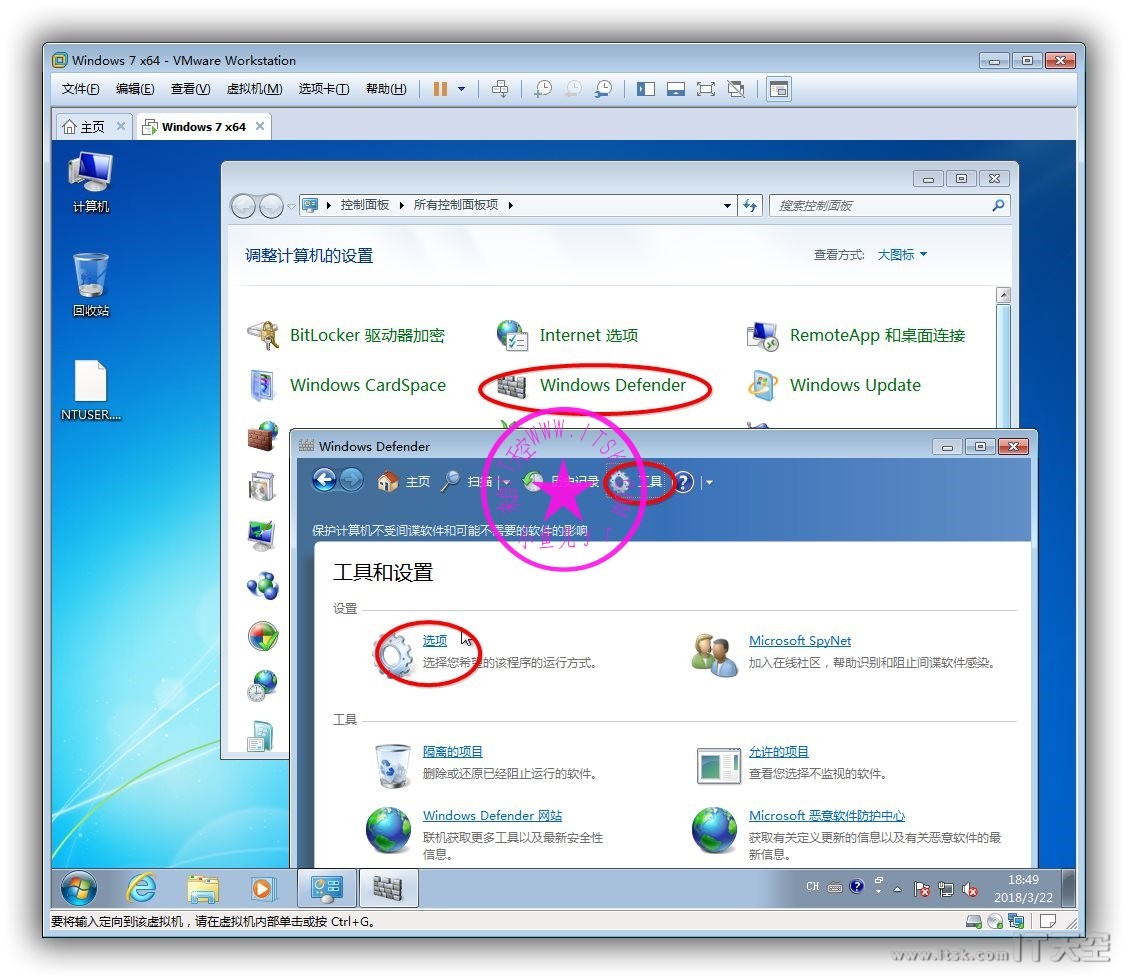This screenshot has width=1128, height=980.
Task: Click the VMware take snapshot icon
Action: pos(543,89)
